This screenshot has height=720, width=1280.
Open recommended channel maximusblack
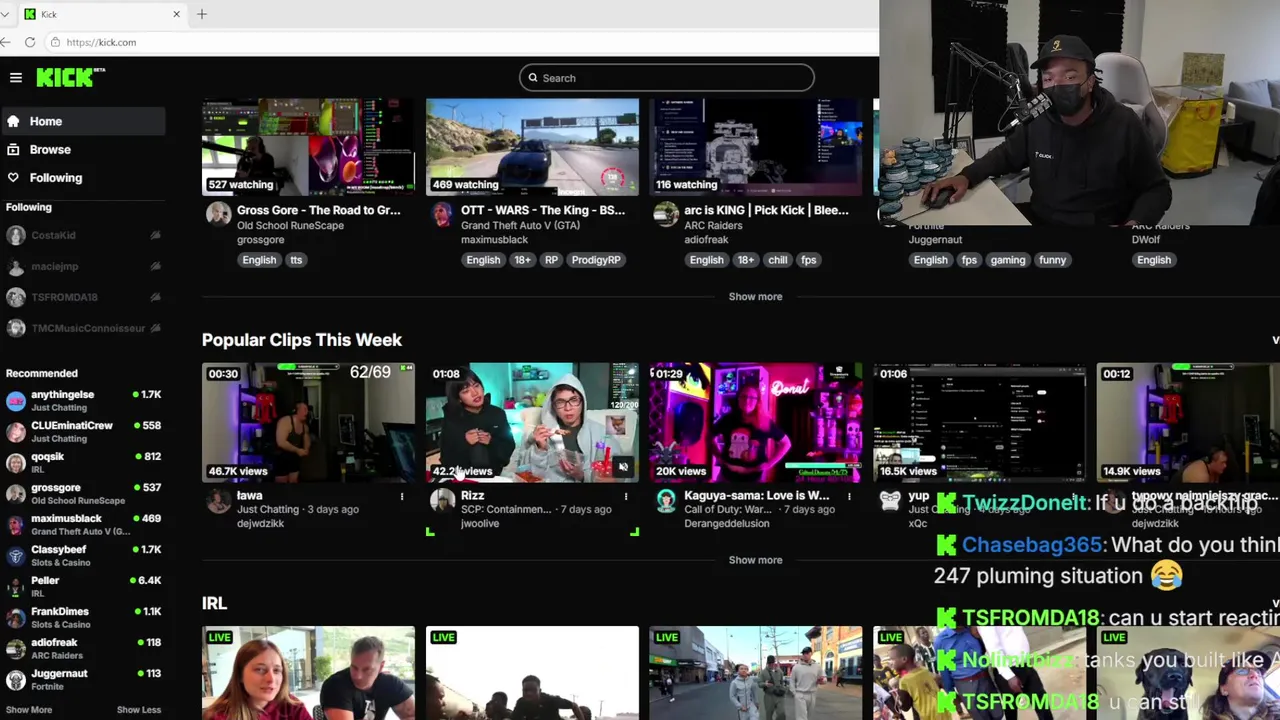point(83,525)
